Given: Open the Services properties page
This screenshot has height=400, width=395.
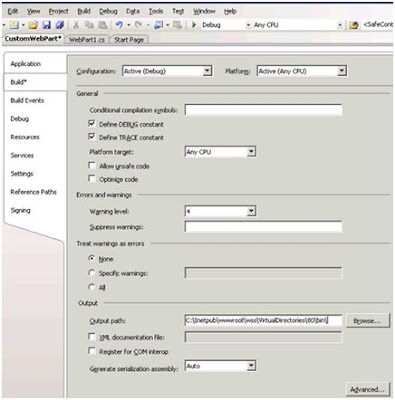Looking at the screenshot, I should point(22,155).
